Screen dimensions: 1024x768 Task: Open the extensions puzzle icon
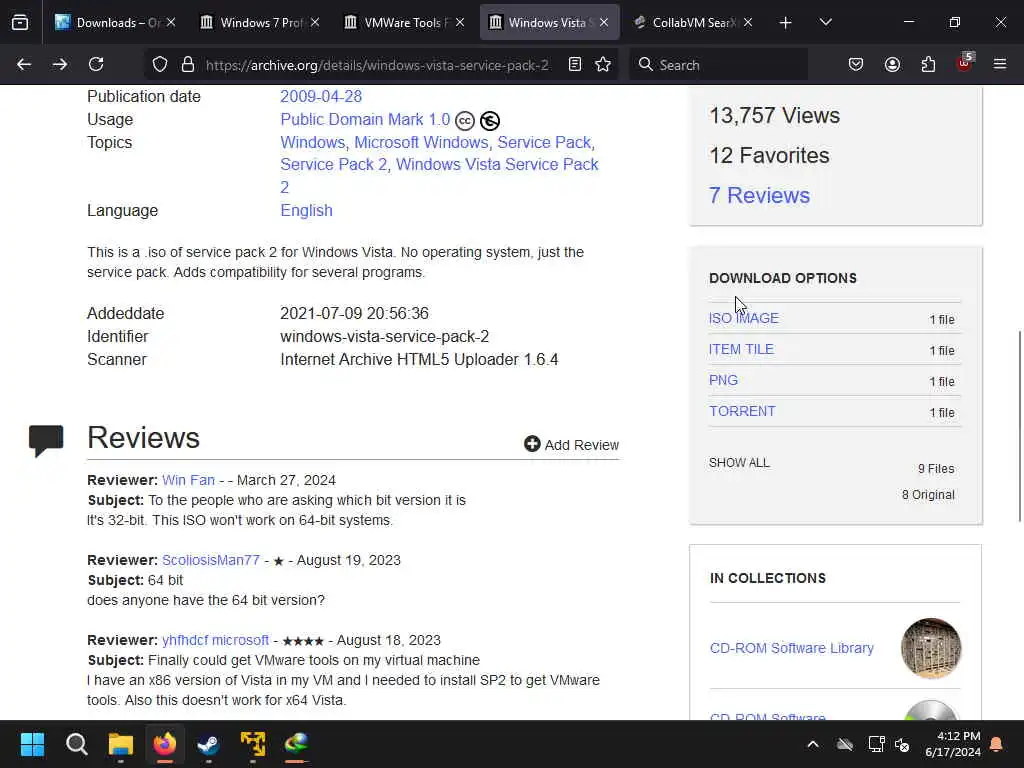pos(928,64)
